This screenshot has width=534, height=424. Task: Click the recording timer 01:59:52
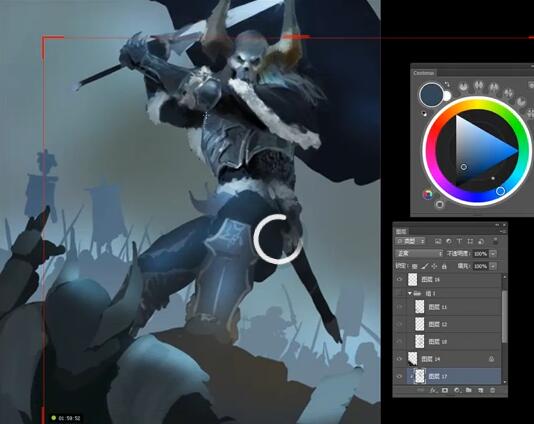69,418
